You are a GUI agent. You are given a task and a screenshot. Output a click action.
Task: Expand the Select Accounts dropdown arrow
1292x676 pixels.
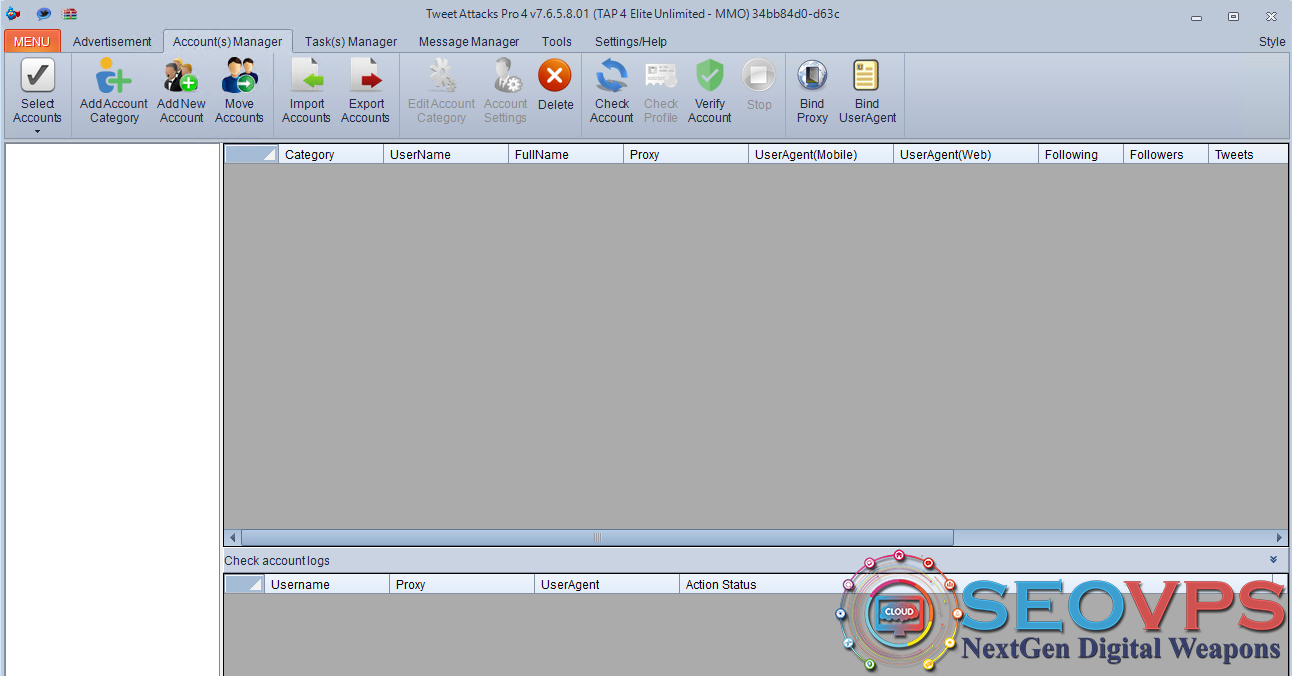coord(38,131)
